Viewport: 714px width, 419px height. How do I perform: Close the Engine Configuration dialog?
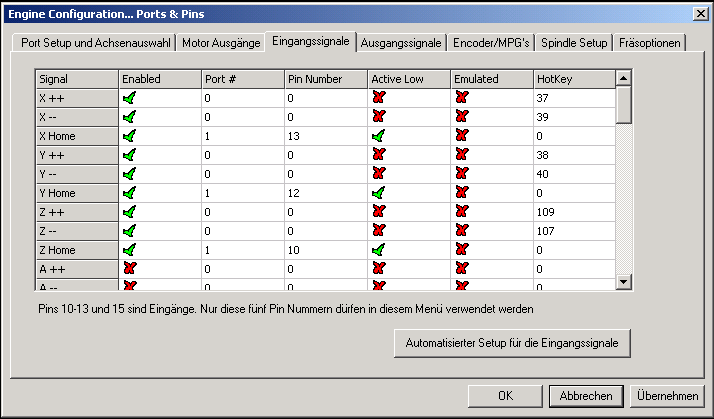[701, 14]
